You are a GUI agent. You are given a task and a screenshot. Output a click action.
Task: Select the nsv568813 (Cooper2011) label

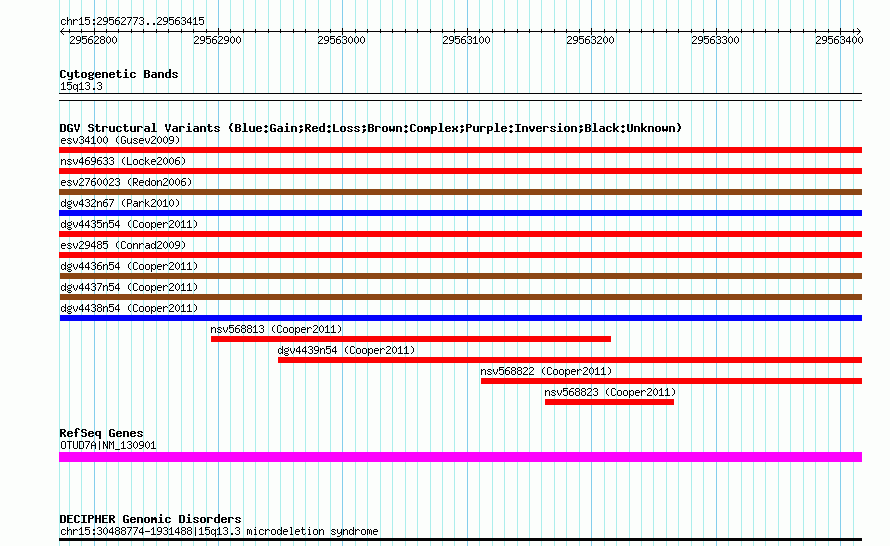point(276,329)
